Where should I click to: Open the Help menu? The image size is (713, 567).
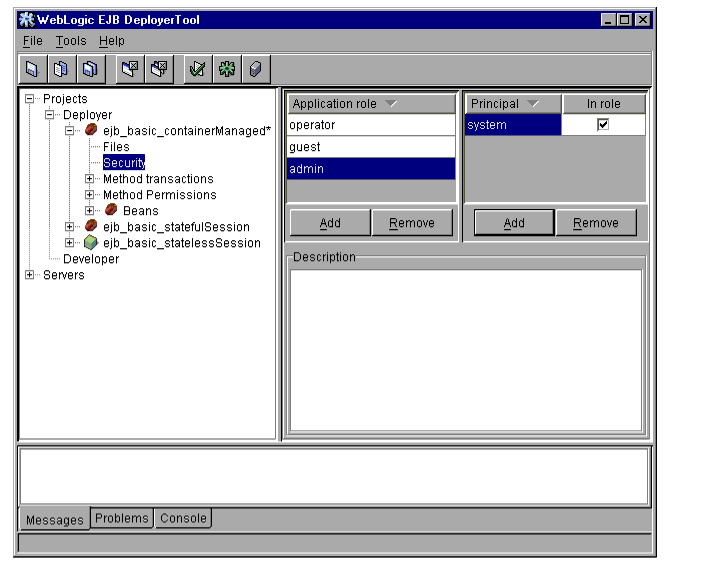coord(112,41)
